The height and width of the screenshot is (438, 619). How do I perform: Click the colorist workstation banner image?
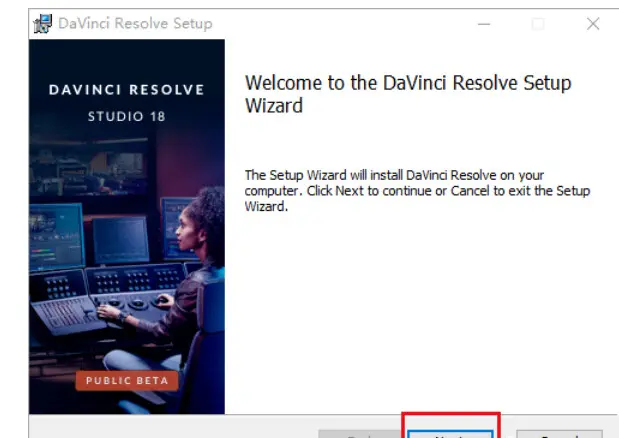click(x=127, y=226)
